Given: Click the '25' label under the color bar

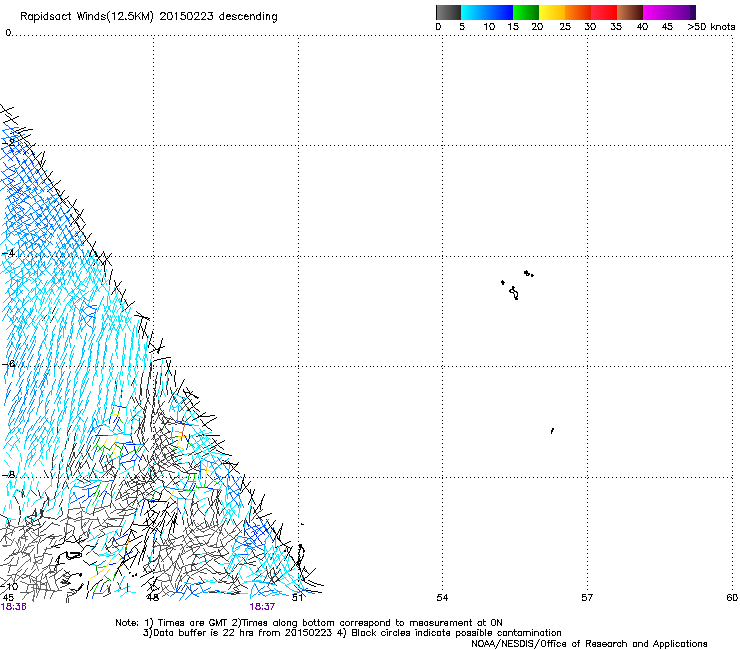Looking at the screenshot, I should click(565, 27).
